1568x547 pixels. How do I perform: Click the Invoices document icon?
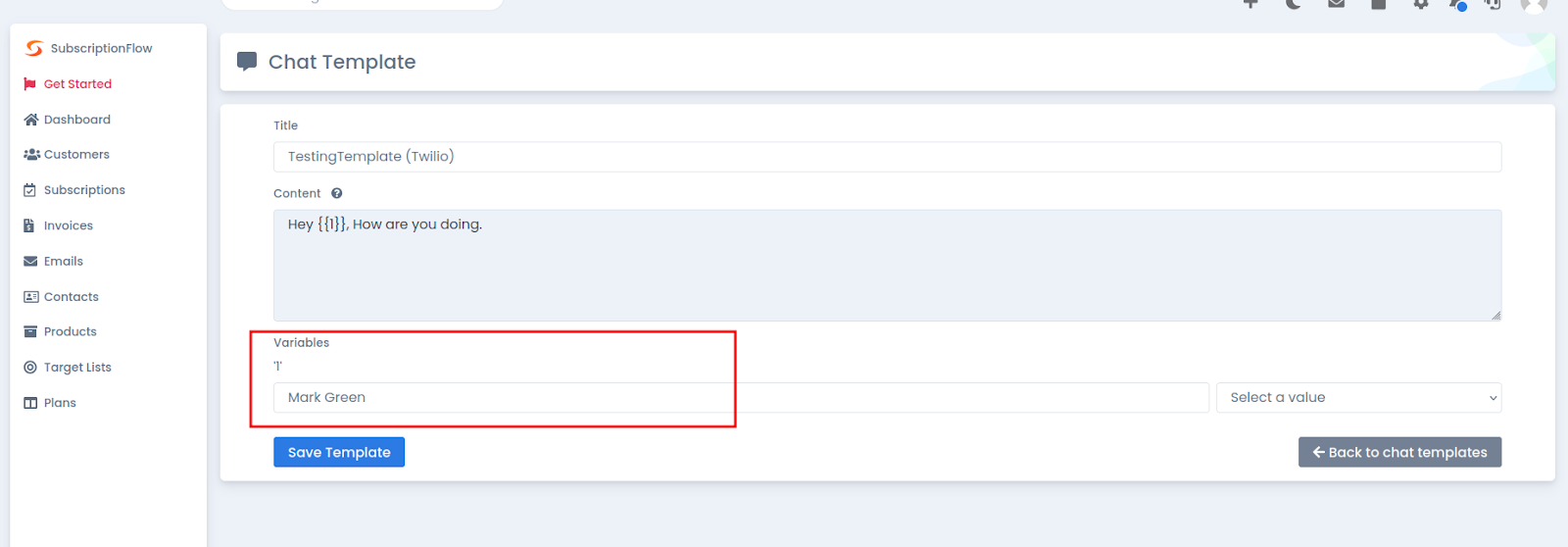29,225
